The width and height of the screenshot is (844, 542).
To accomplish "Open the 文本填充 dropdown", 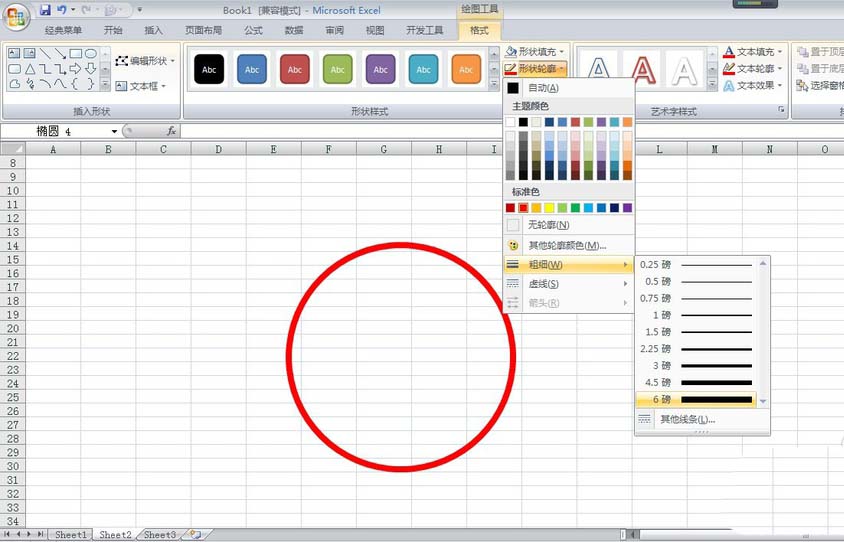I will click(x=752, y=52).
